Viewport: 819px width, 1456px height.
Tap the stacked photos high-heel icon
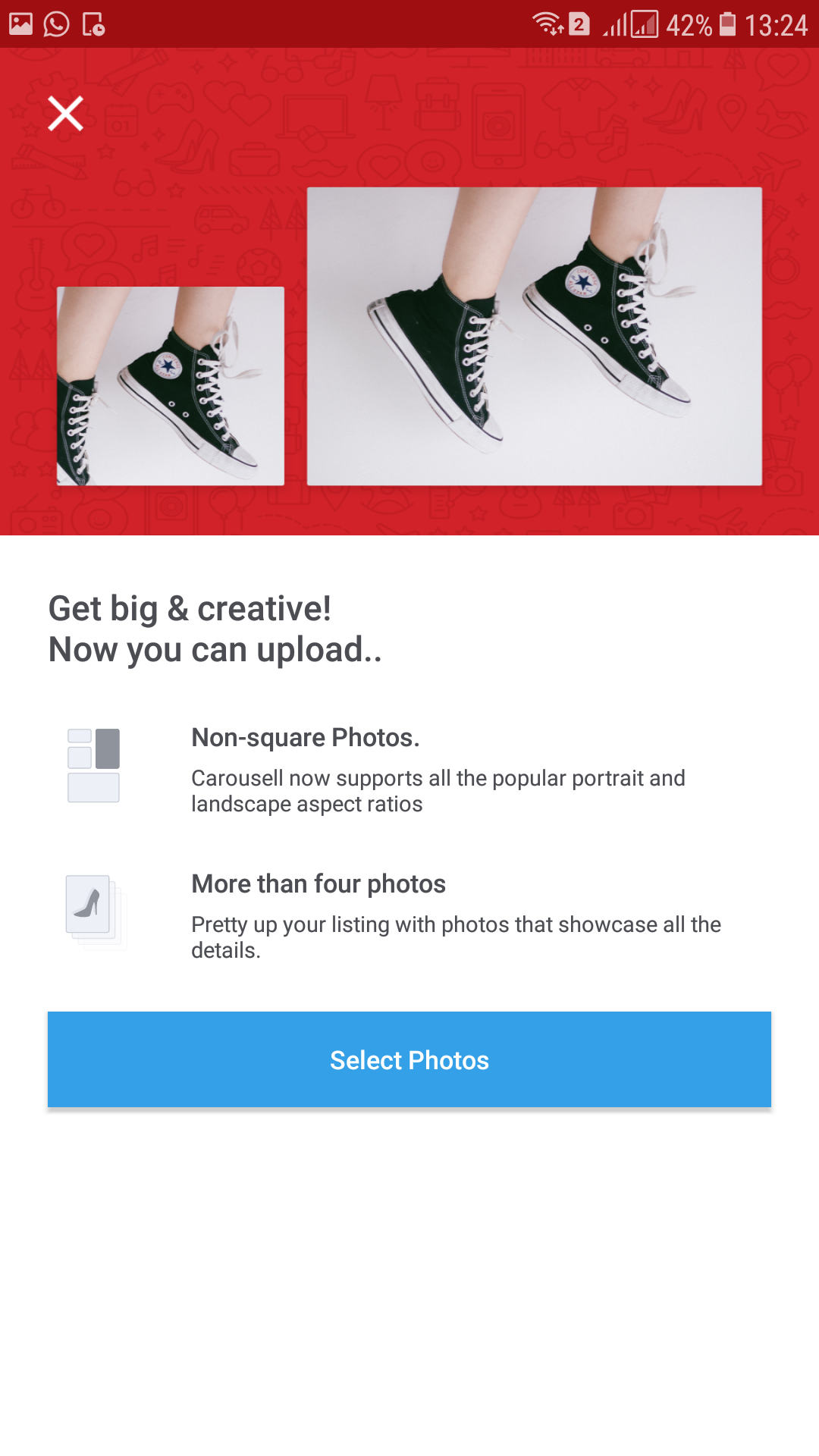tap(95, 912)
